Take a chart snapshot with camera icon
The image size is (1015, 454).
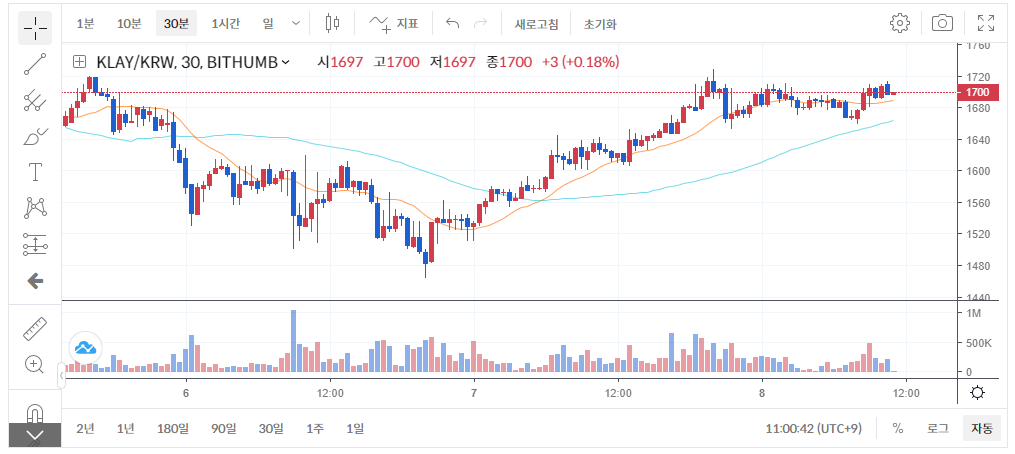pos(942,23)
